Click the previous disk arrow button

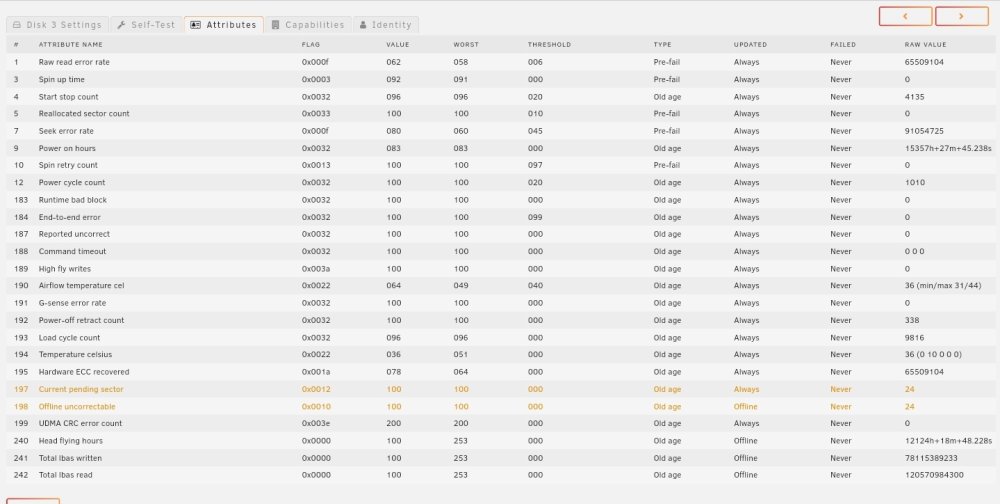tap(905, 16)
